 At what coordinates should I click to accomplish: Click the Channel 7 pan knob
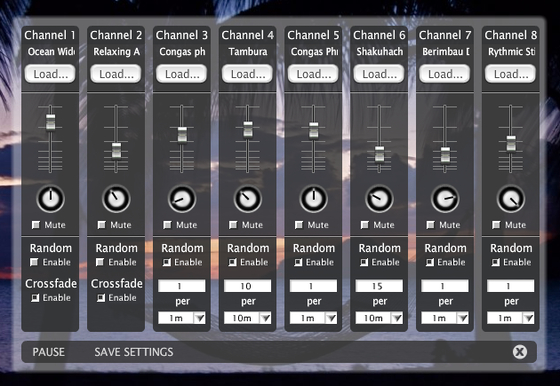click(445, 199)
